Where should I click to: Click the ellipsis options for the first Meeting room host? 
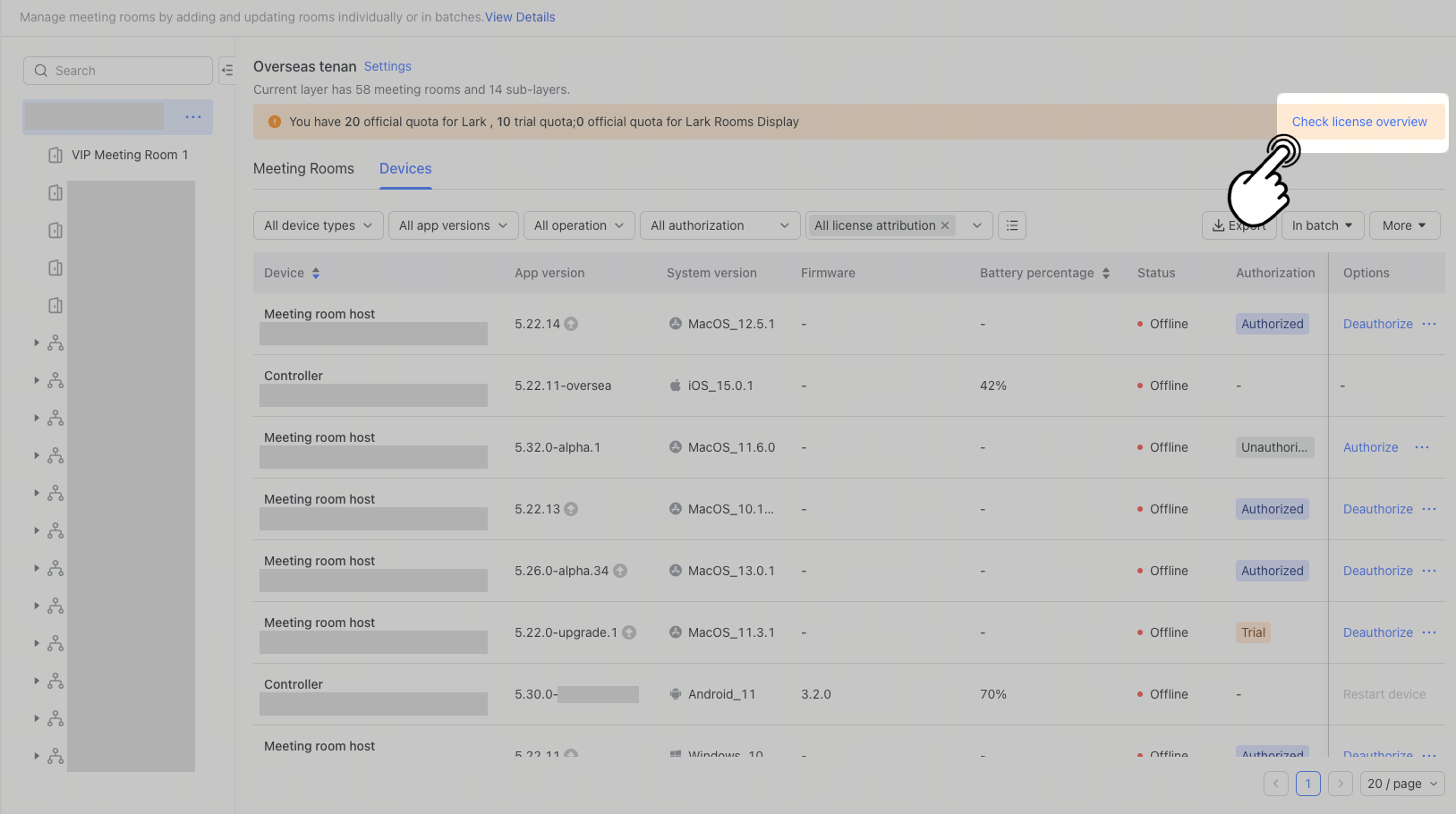click(1428, 324)
